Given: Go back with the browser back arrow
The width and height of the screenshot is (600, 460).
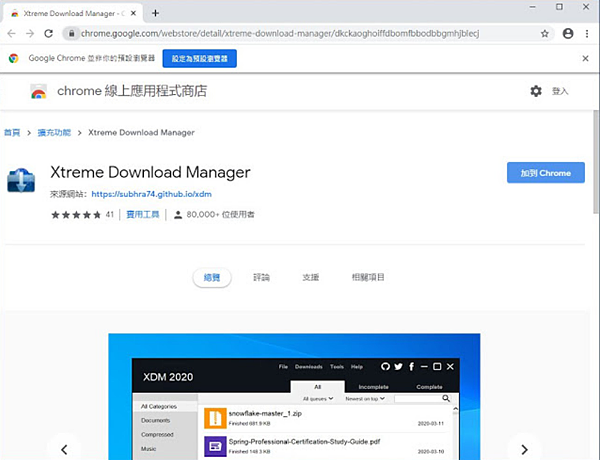Looking at the screenshot, I should tap(11, 34).
